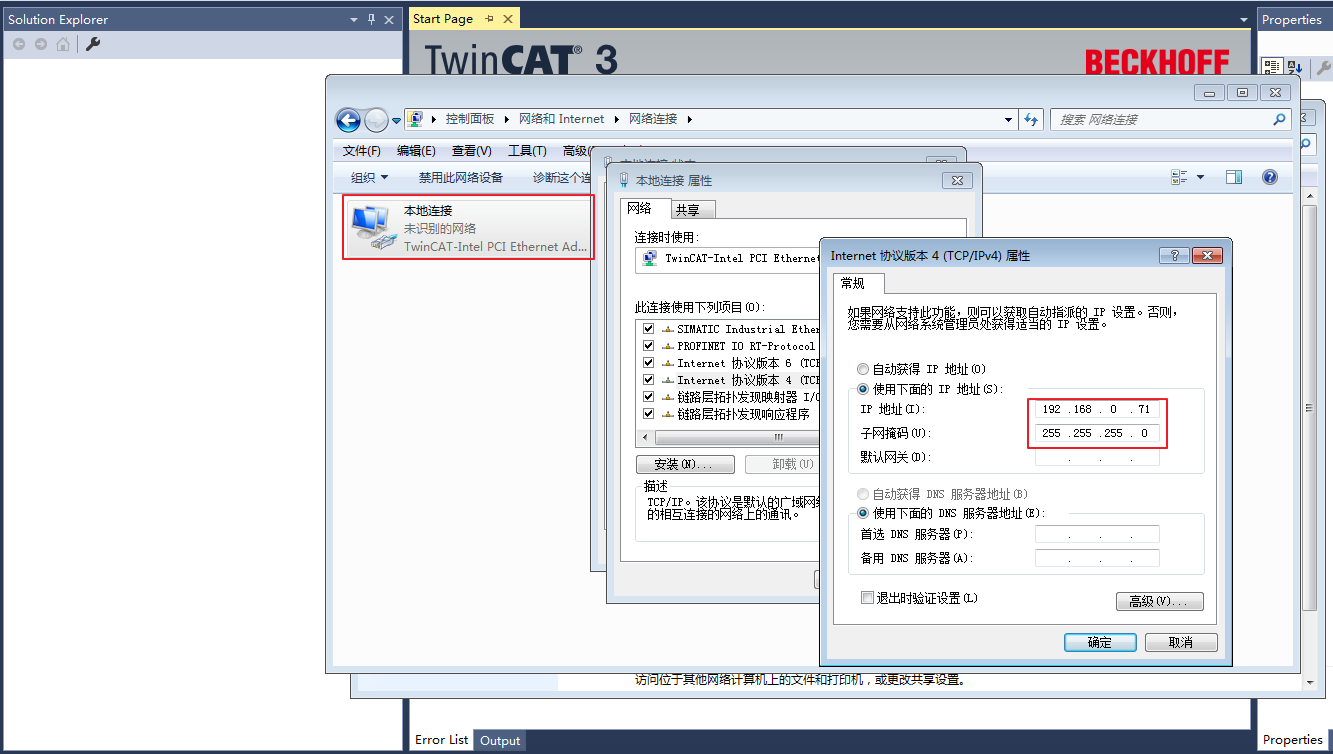Screen dimensions: 1333x754
Task: Go back in Network Connections explorer
Action: [348, 120]
